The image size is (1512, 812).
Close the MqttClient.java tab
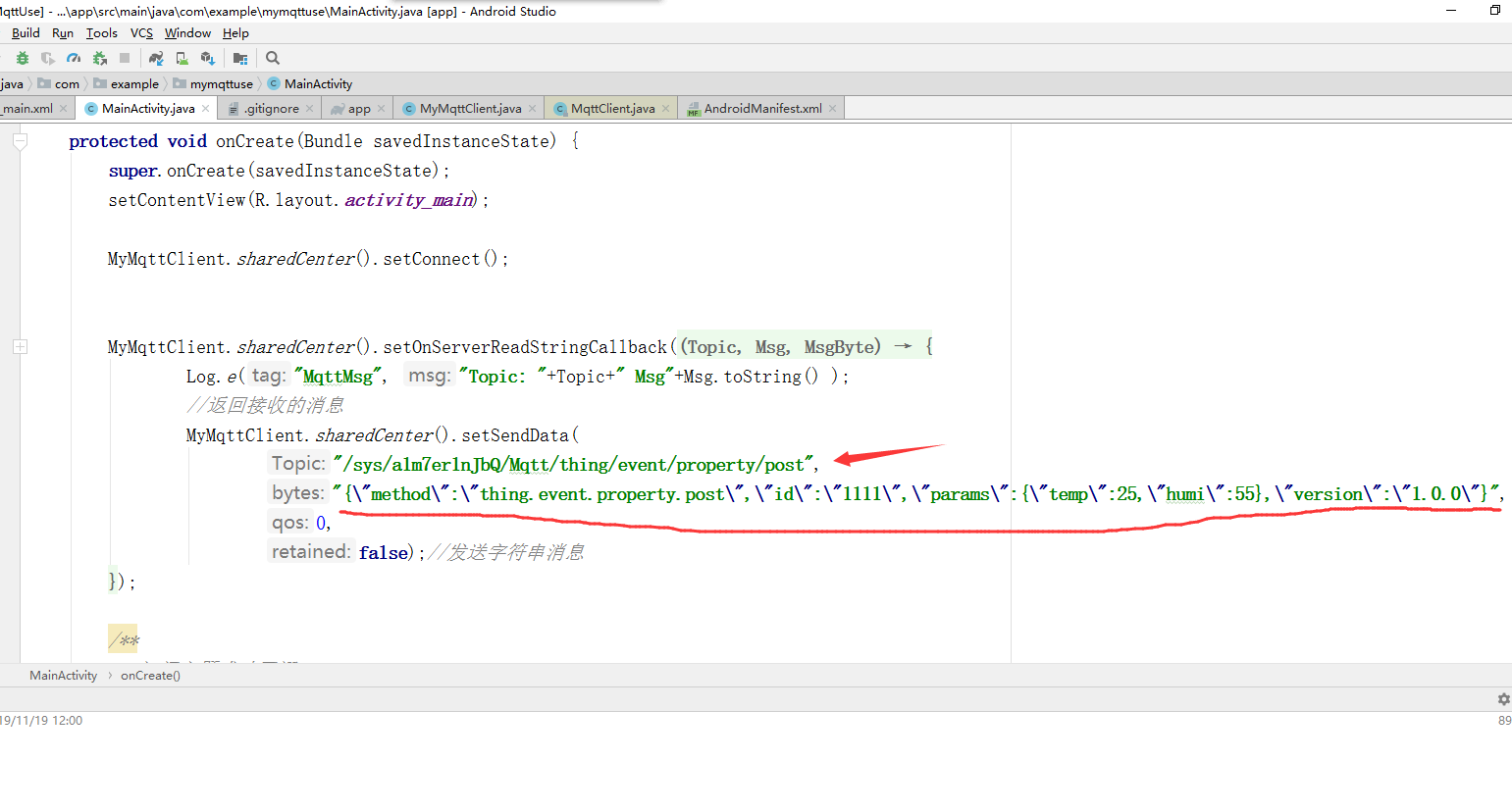coord(666,109)
